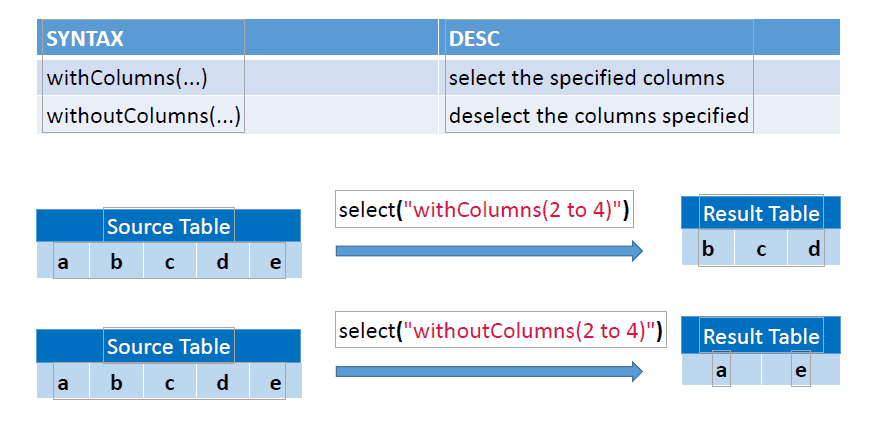The height and width of the screenshot is (427, 895).
Task: Click the select("withoutColumns(2 to 4)") code box
Action: pyautogui.click(x=501, y=329)
